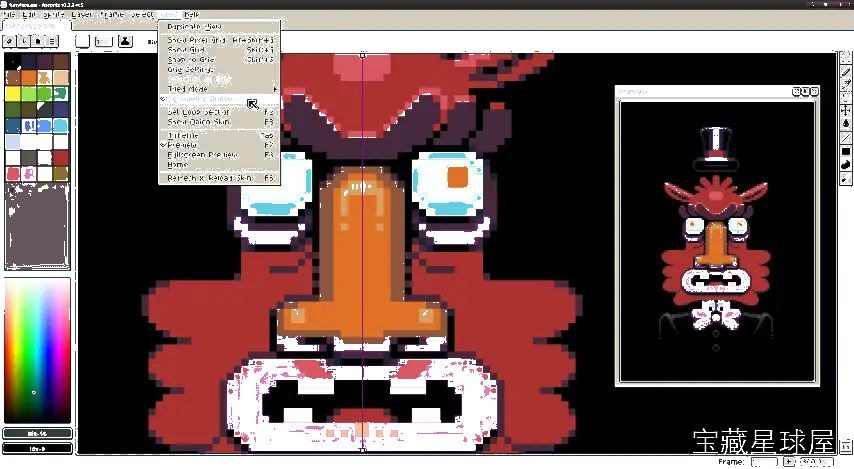Toggle Show Pixel Grid in View menu
This screenshot has width=854, height=469.
point(219,40)
